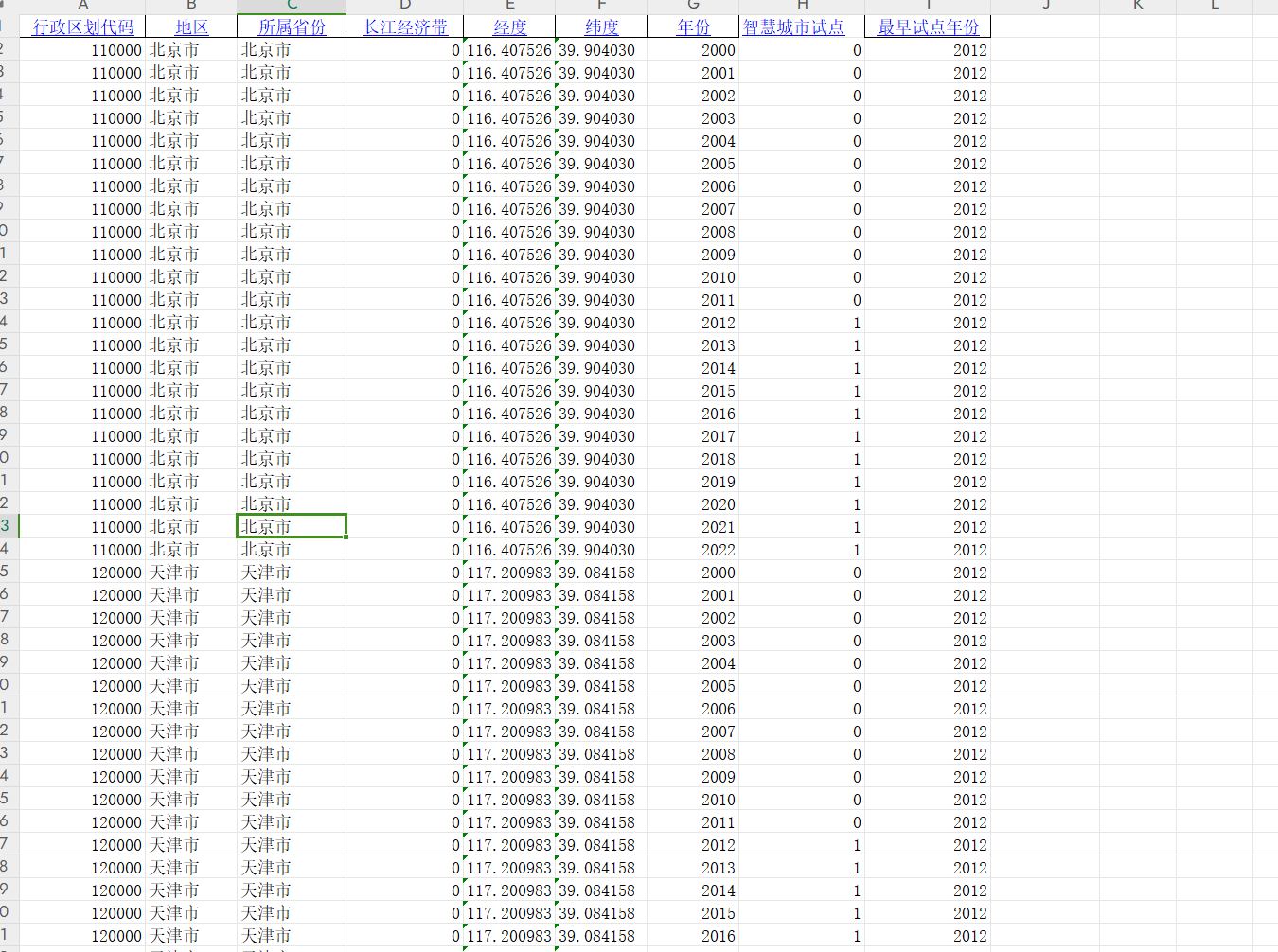Click the 行政区划代码 header cell
This screenshot has height=952, width=1278.
82,26
